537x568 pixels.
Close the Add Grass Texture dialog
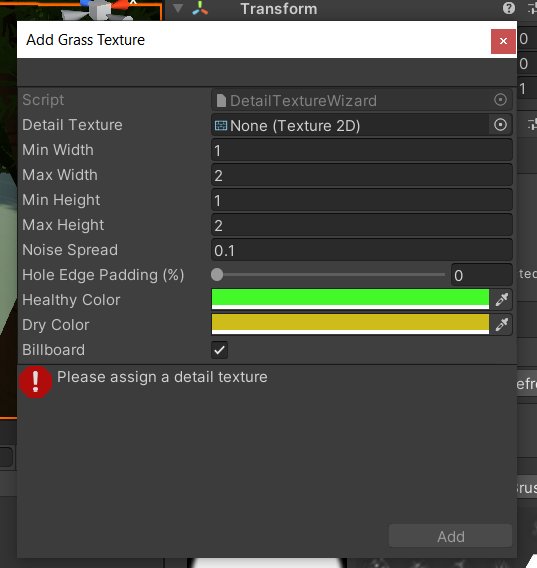[x=503, y=41]
